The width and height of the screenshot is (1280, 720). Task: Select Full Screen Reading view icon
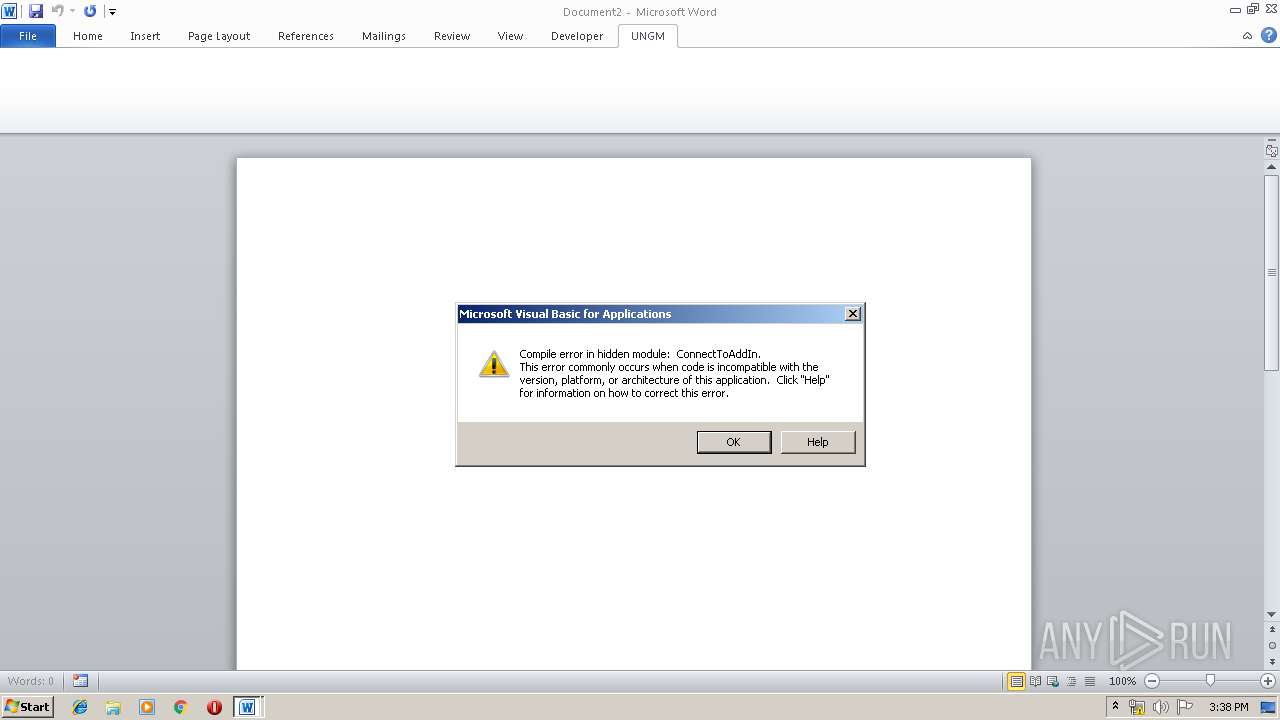1036,681
